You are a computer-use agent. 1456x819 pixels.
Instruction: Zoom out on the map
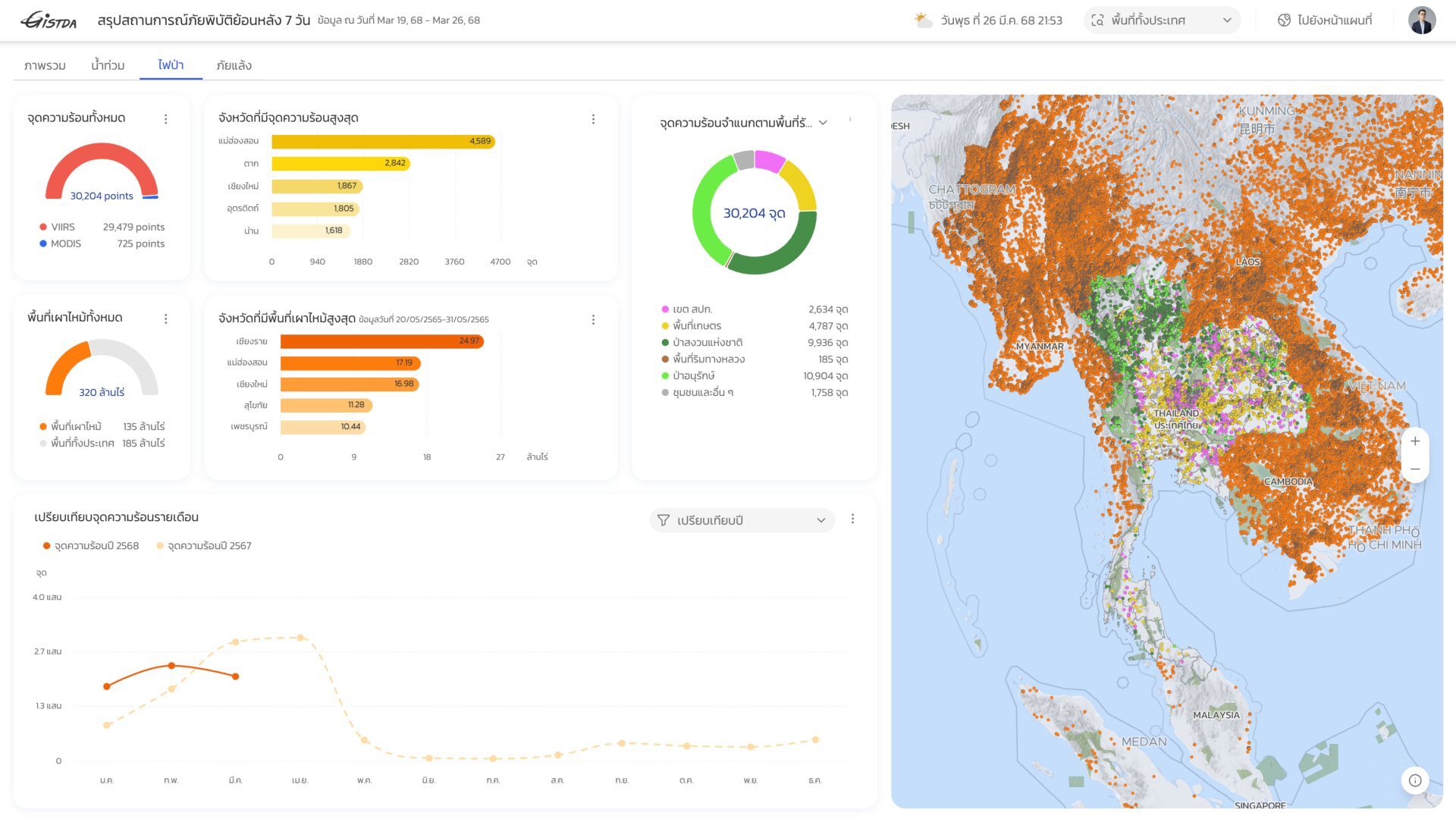coord(1414,469)
